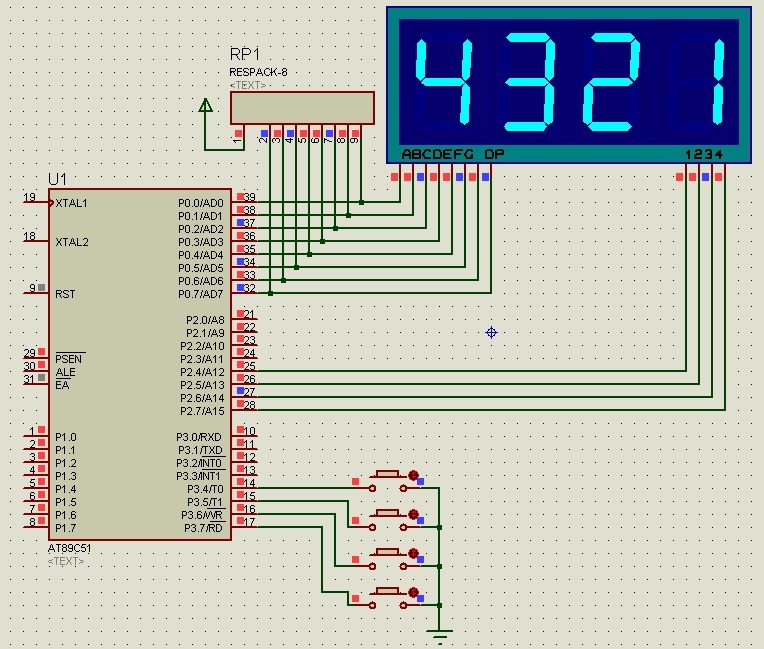Click the 1234 digit-select label on the display
Screen dimensions: 764x649
[x=704, y=154]
